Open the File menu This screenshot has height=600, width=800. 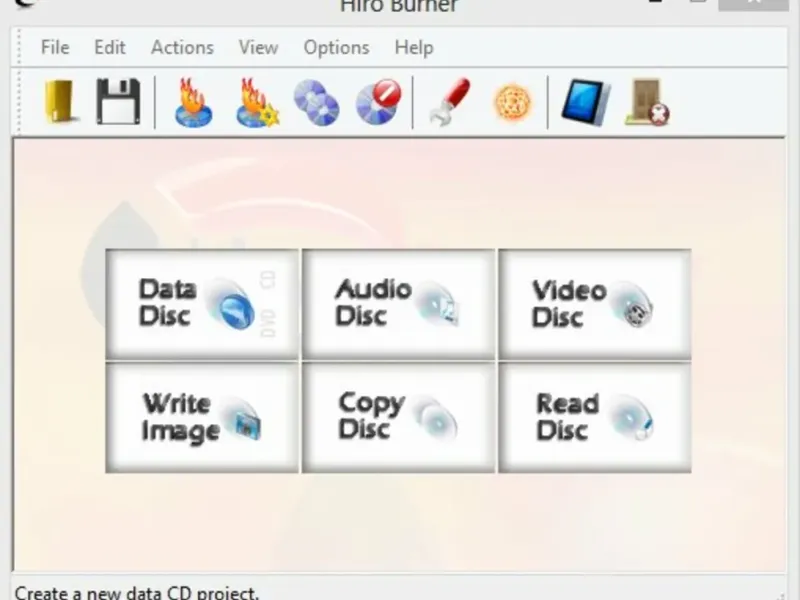(x=55, y=47)
